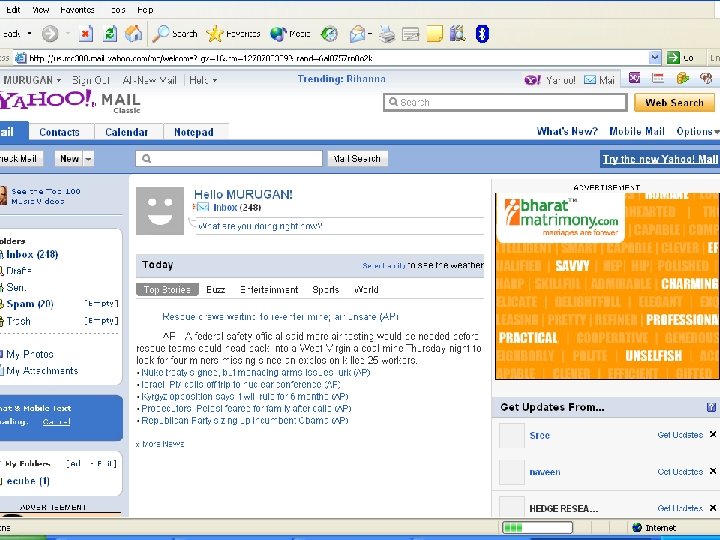Click the page loading progress bar
720x540 pixels.
click(x=538, y=528)
